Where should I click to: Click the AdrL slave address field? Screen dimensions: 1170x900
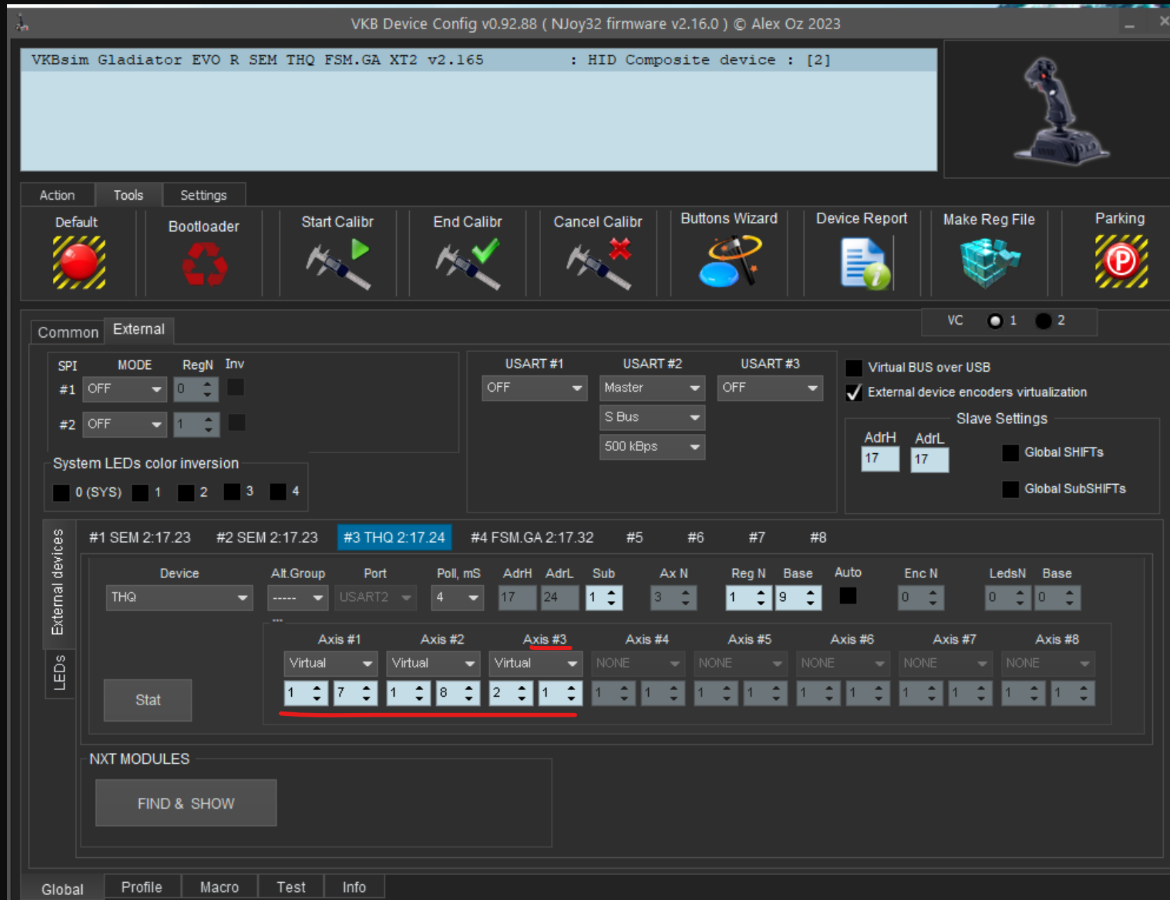[x=930, y=459]
